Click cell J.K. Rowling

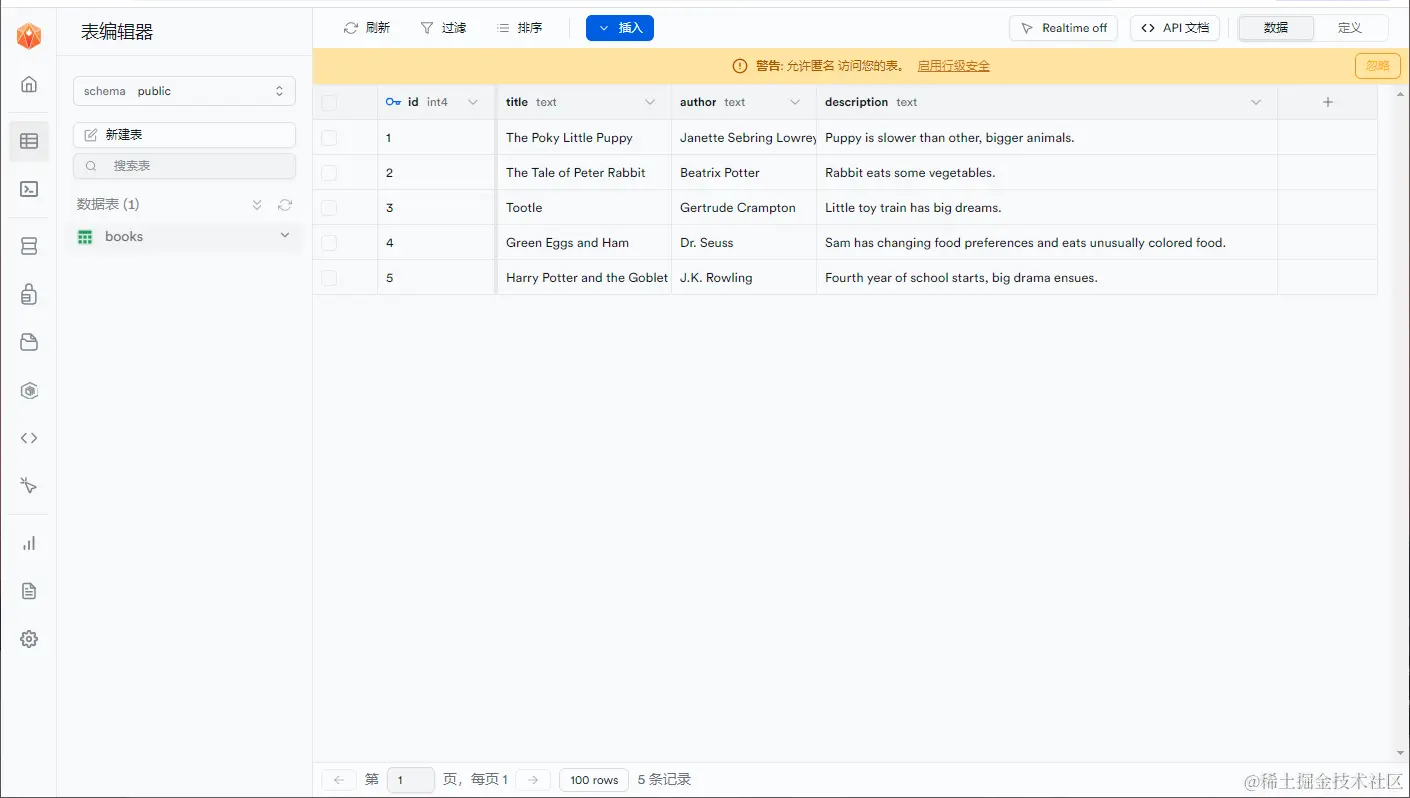coord(744,278)
